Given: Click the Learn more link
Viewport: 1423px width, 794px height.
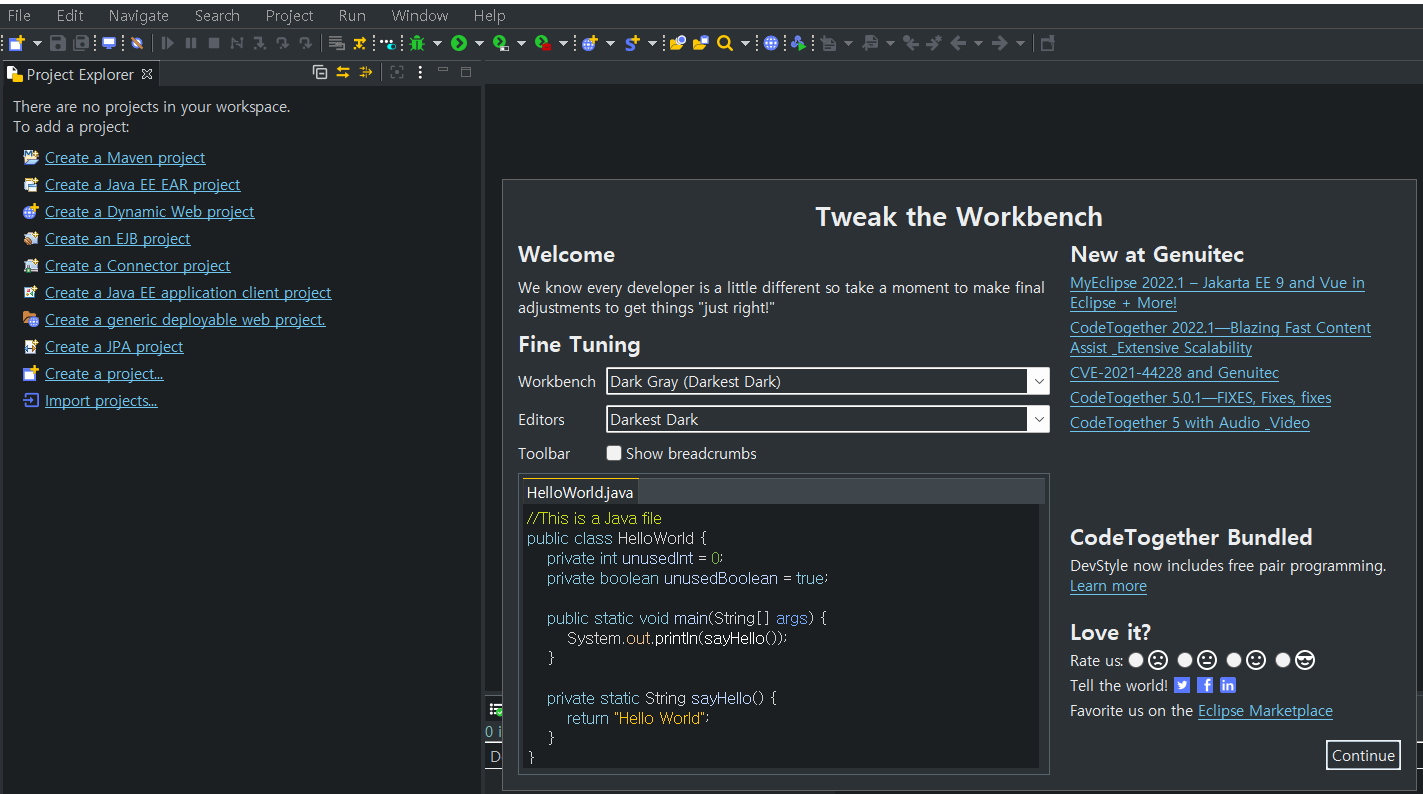Looking at the screenshot, I should coord(1108,585).
